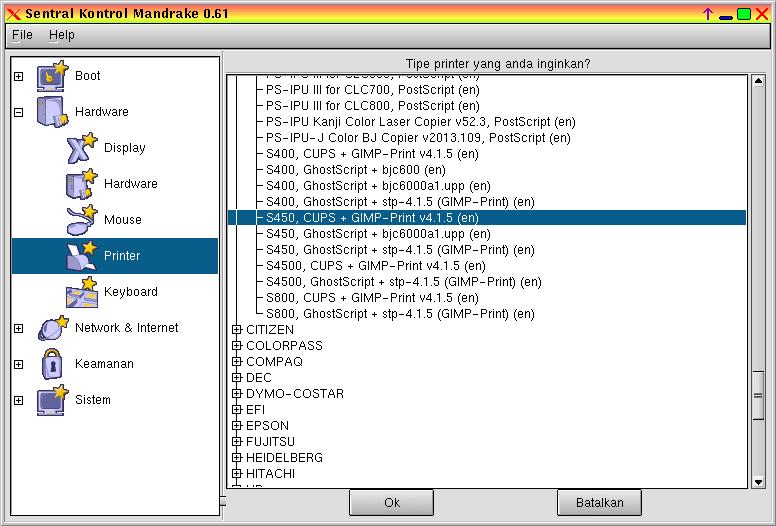Image resolution: width=776 pixels, height=526 pixels.
Task: Open the Help menu
Action: click(x=61, y=35)
